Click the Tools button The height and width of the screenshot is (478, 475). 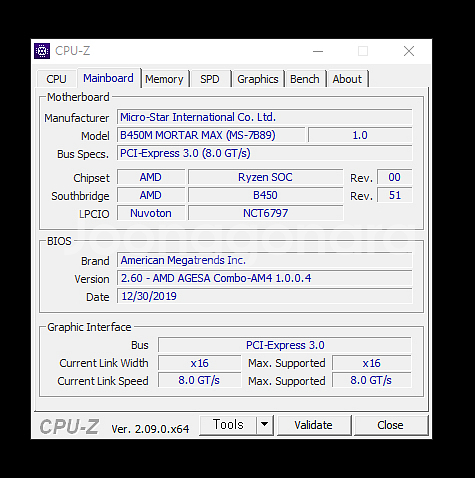point(228,425)
